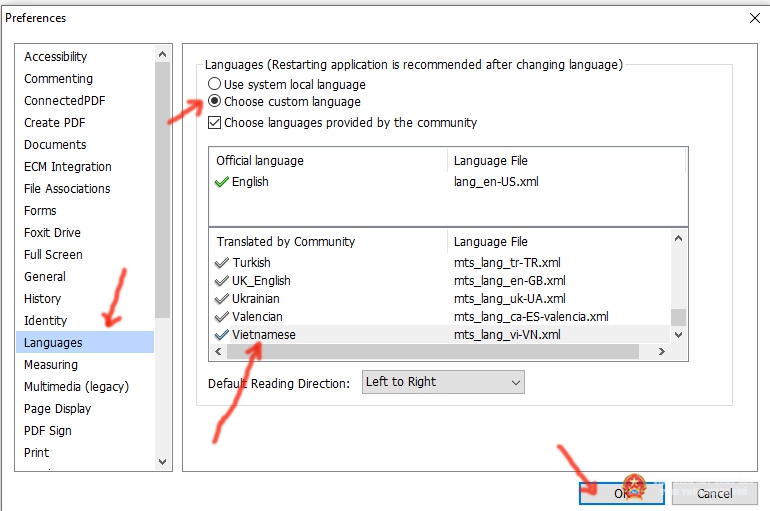Screen dimensions: 770x511
Task: Open the Commenting preferences
Action: point(58,79)
